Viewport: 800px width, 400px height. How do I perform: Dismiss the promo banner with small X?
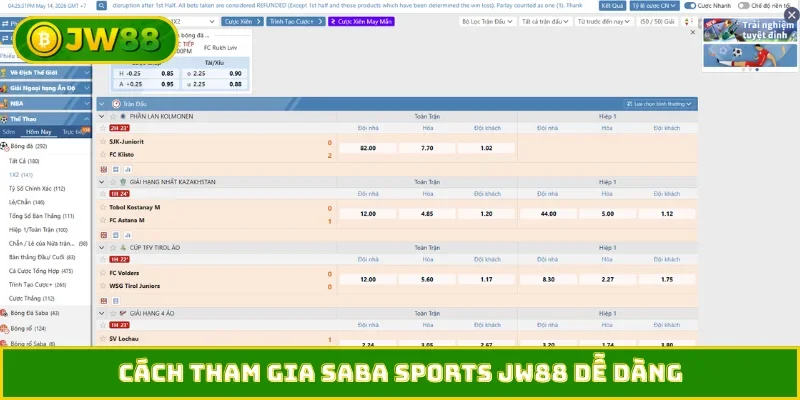[692, 32]
